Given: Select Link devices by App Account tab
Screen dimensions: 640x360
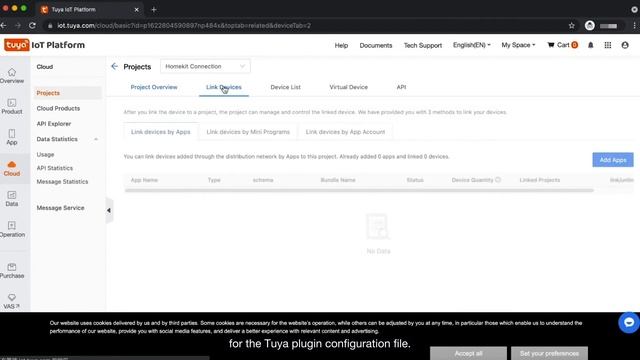Looking at the screenshot, I should (345, 132).
